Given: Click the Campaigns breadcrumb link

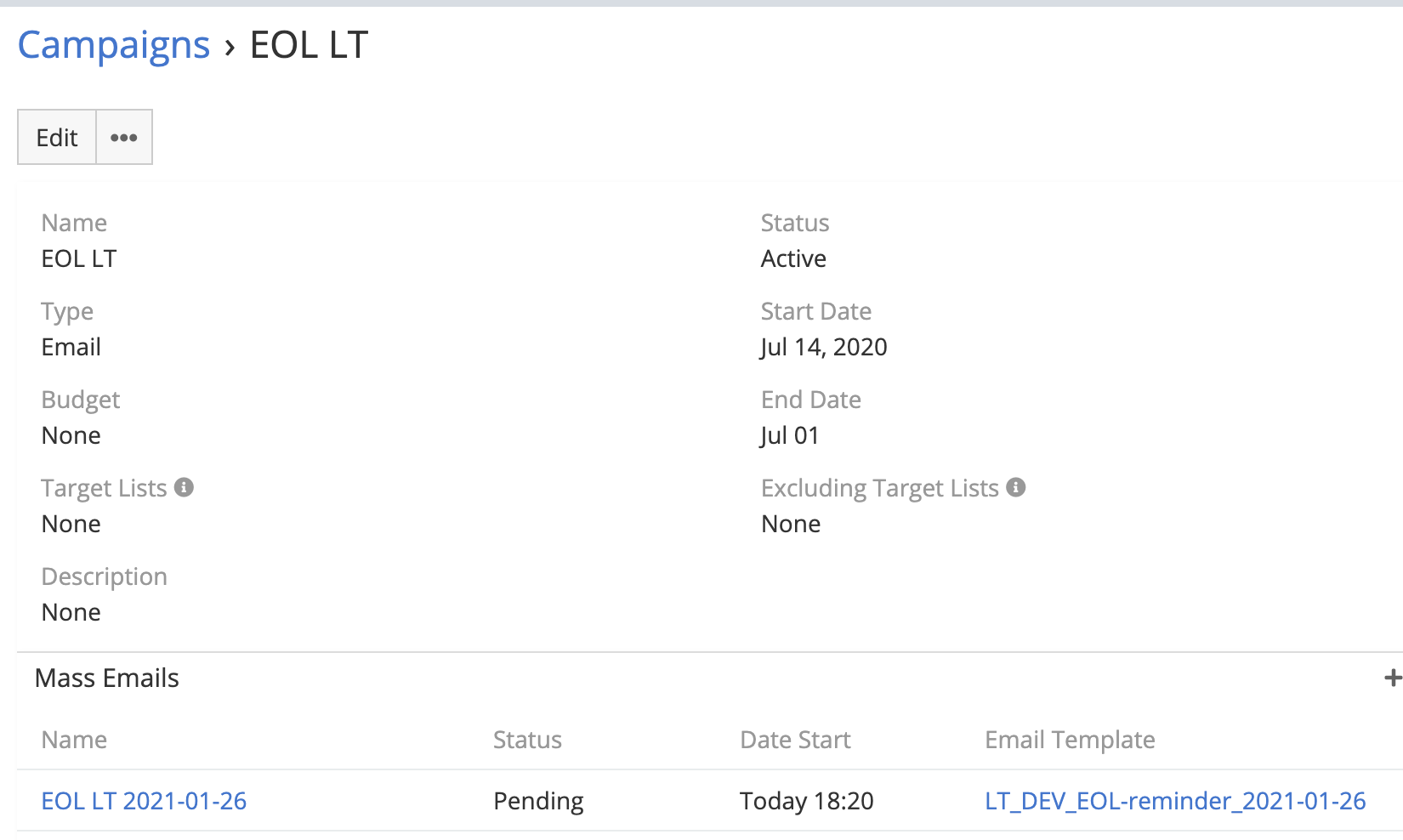Looking at the screenshot, I should [113, 45].
